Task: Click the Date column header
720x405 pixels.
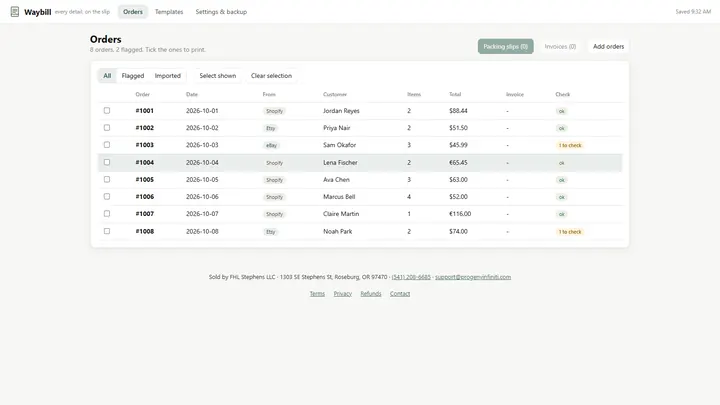Action: [x=192, y=94]
